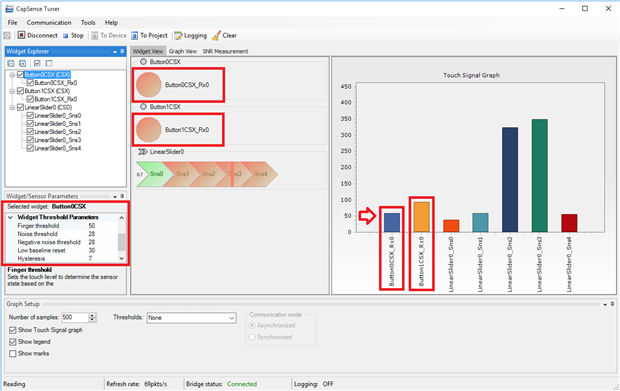Pin the Graph Setup panel
The height and width of the screenshot is (391, 620).
(612, 304)
